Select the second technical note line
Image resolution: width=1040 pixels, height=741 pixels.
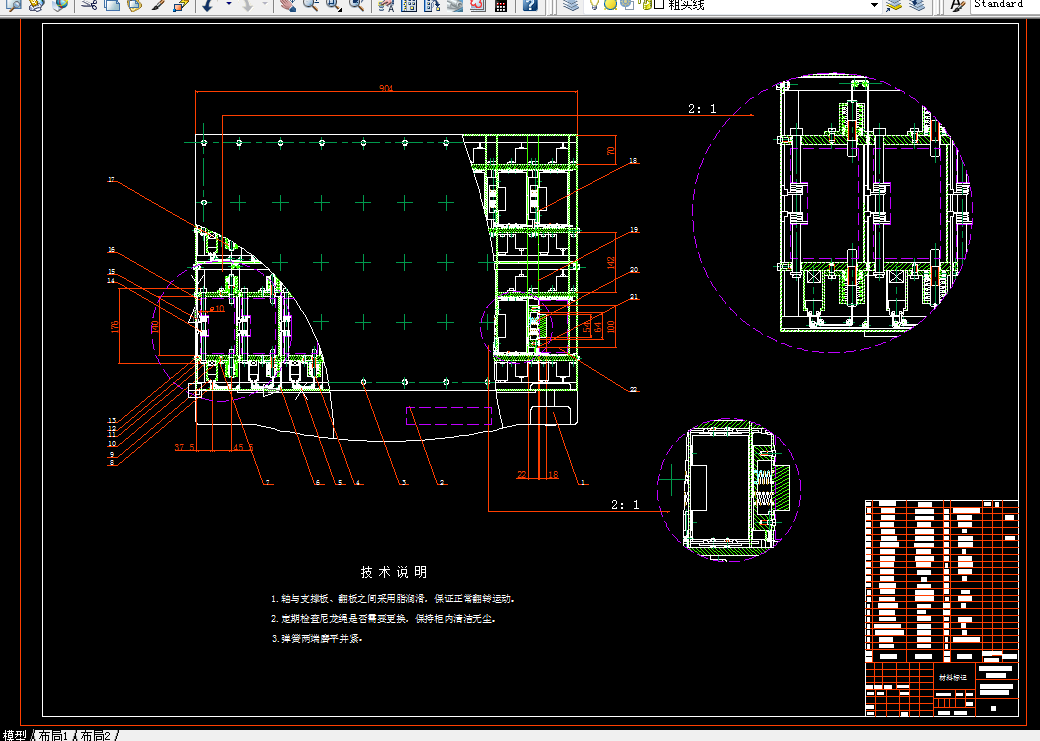[383, 618]
